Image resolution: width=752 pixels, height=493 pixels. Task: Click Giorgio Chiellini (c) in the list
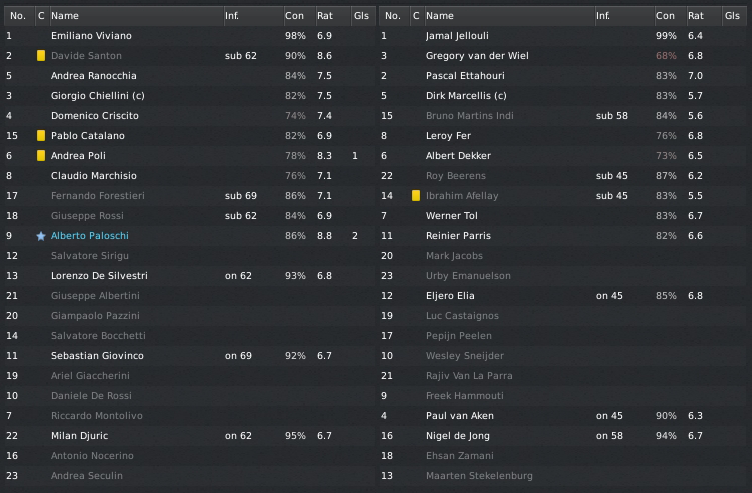(x=99, y=96)
